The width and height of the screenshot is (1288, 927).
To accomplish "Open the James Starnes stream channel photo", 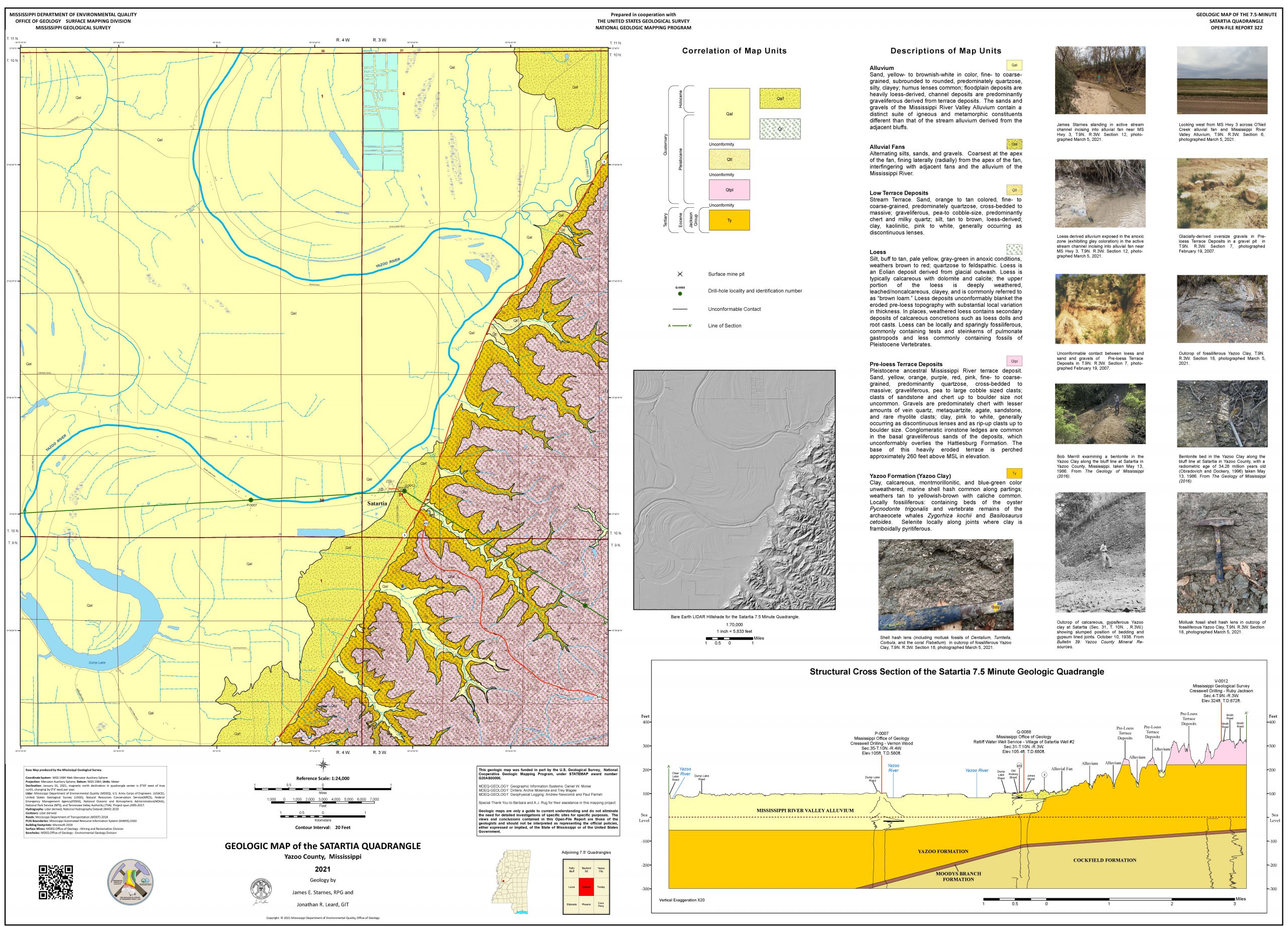I will pyautogui.click(x=1100, y=80).
